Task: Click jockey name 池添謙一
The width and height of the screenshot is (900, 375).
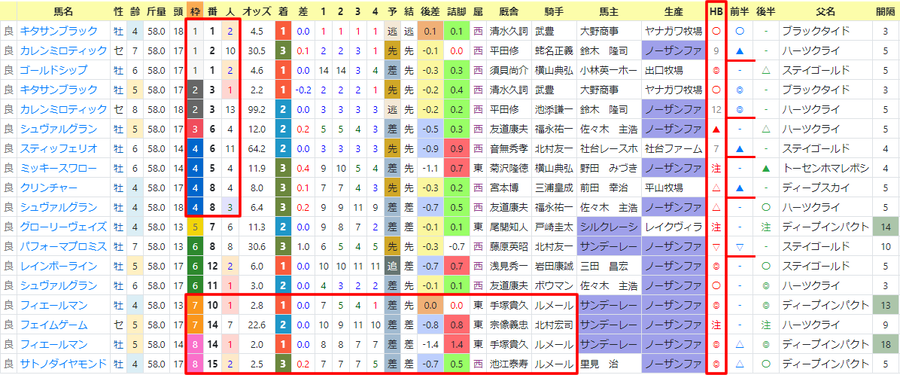Action: coord(553,109)
